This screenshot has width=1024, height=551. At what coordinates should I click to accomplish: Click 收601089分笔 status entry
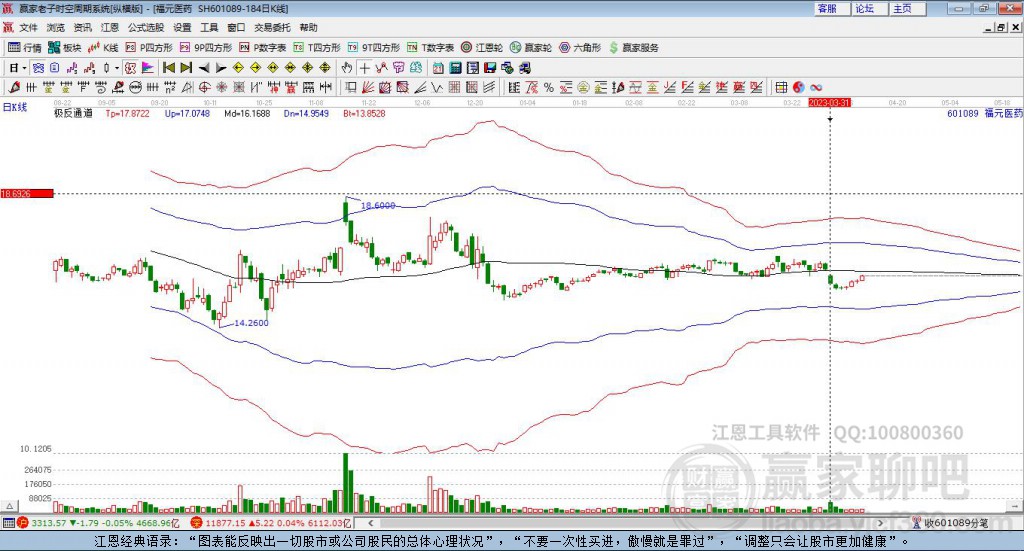(x=951, y=523)
